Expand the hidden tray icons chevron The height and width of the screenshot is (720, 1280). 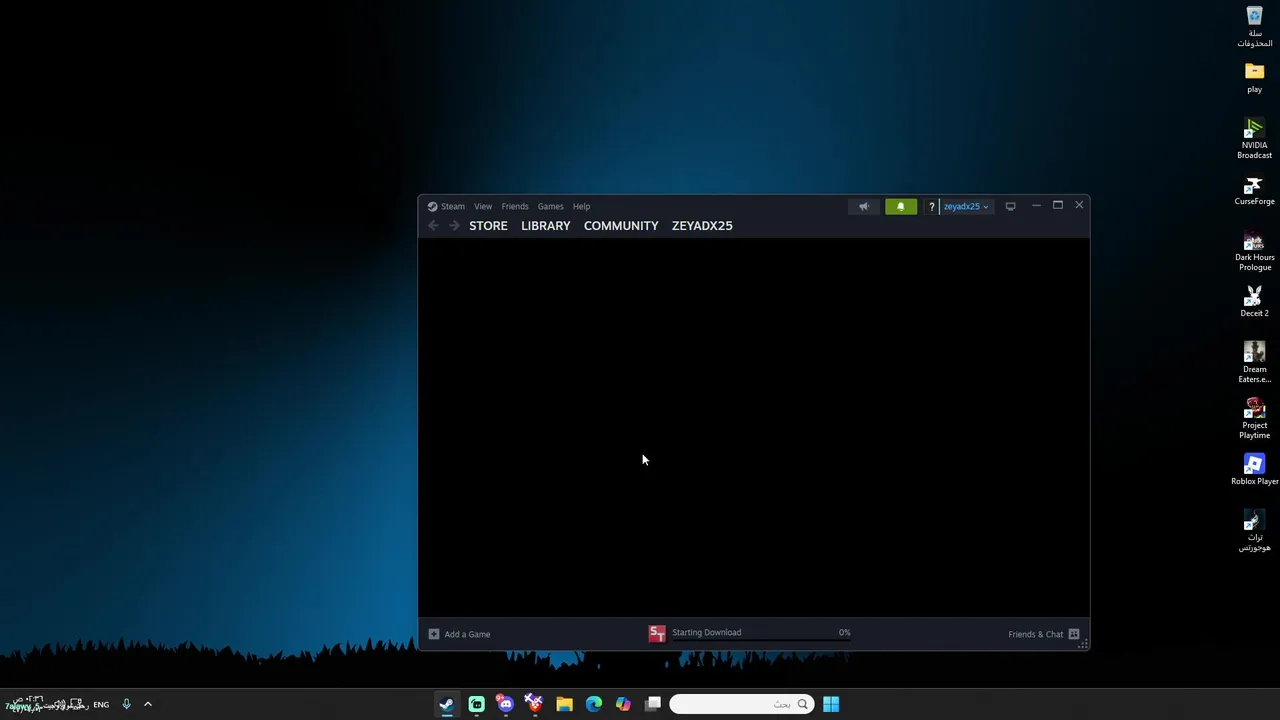click(147, 704)
